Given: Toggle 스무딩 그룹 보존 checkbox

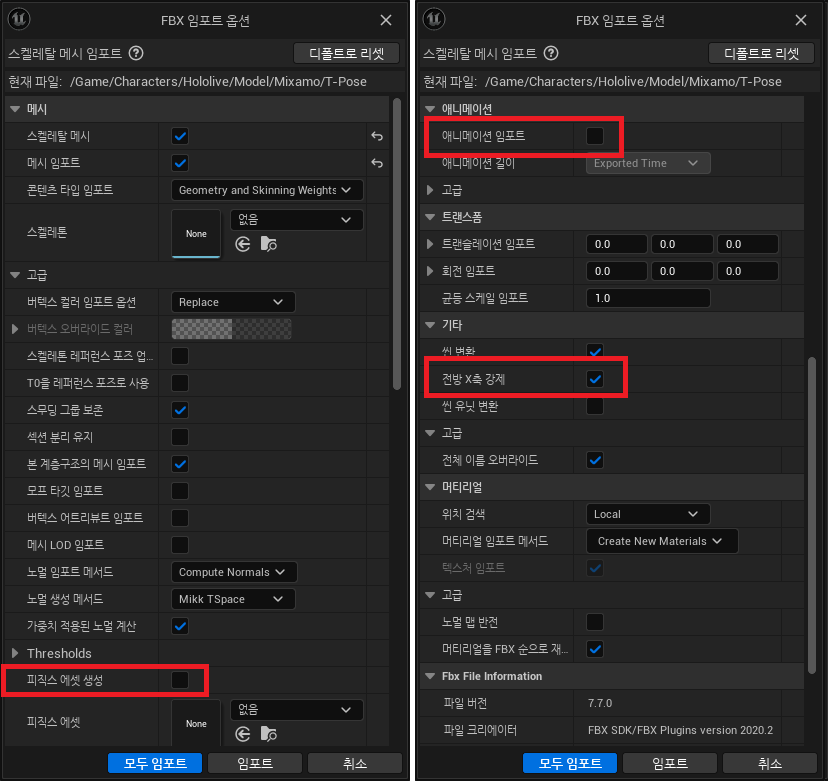Looking at the screenshot, I should click(180, 410).
